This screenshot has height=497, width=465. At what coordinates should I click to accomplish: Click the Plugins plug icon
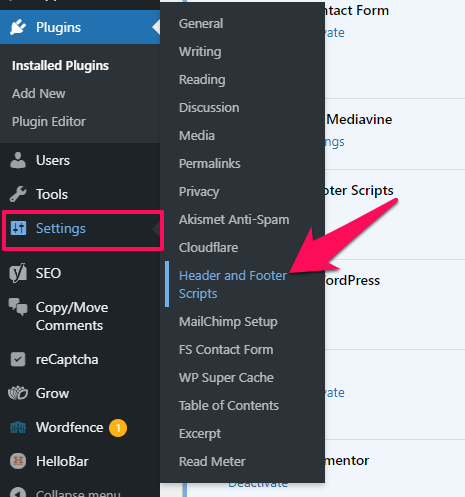[18, 27]
